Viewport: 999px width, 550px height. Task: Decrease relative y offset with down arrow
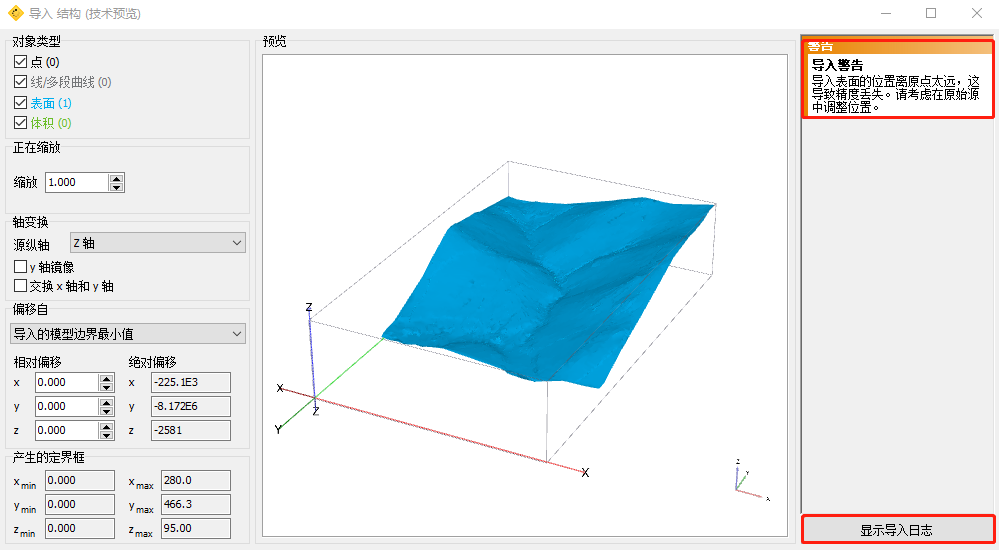click(x=106, y=411)
